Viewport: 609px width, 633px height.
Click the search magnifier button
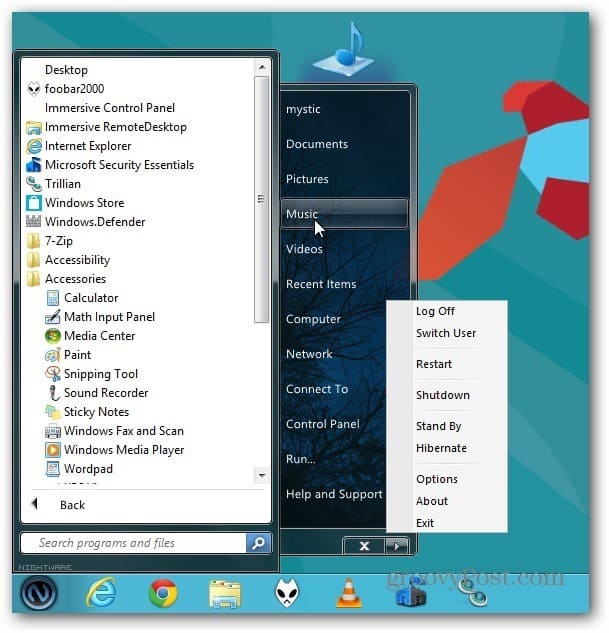tap(258, 543)
